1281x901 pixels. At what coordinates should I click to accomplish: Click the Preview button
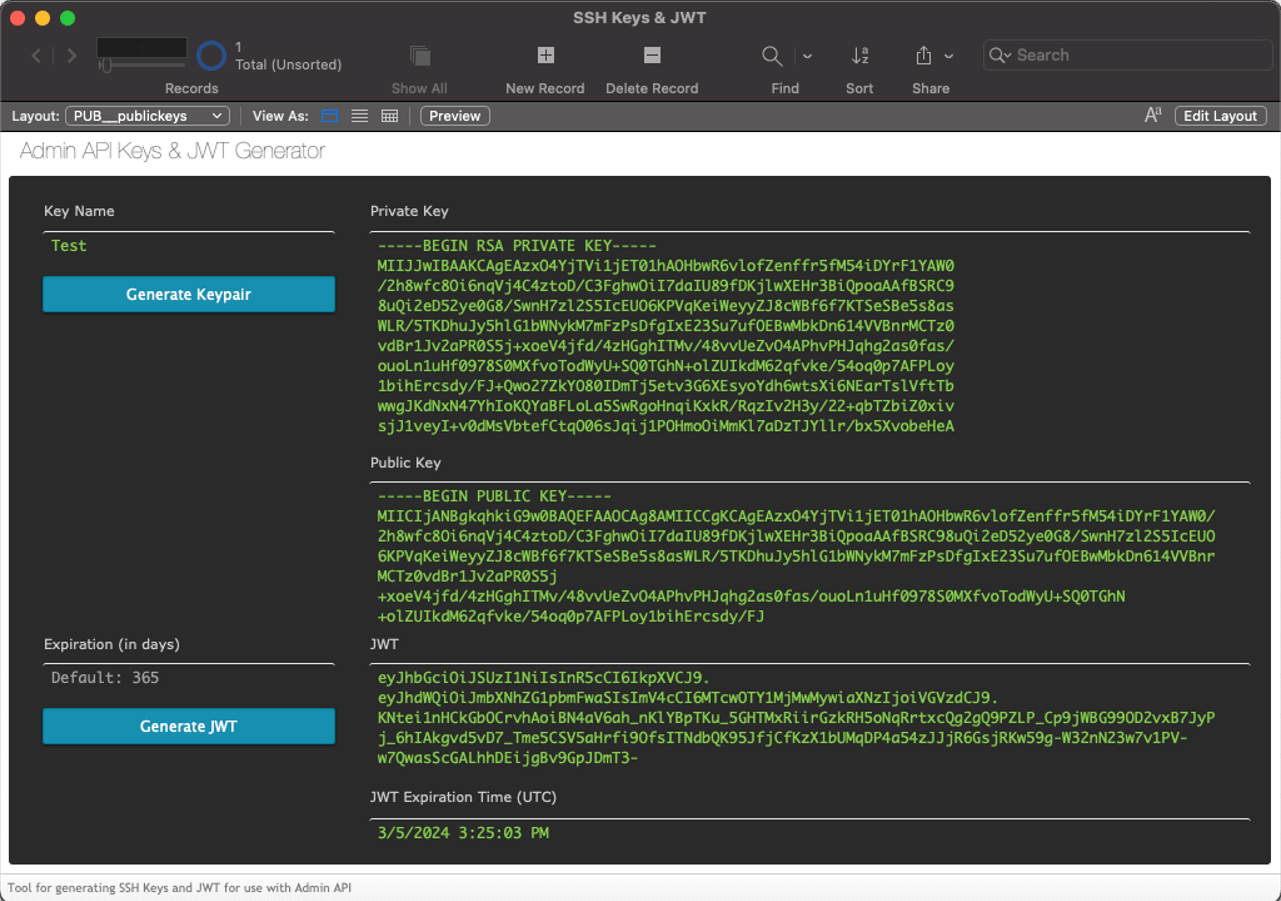tap(455, 116)
